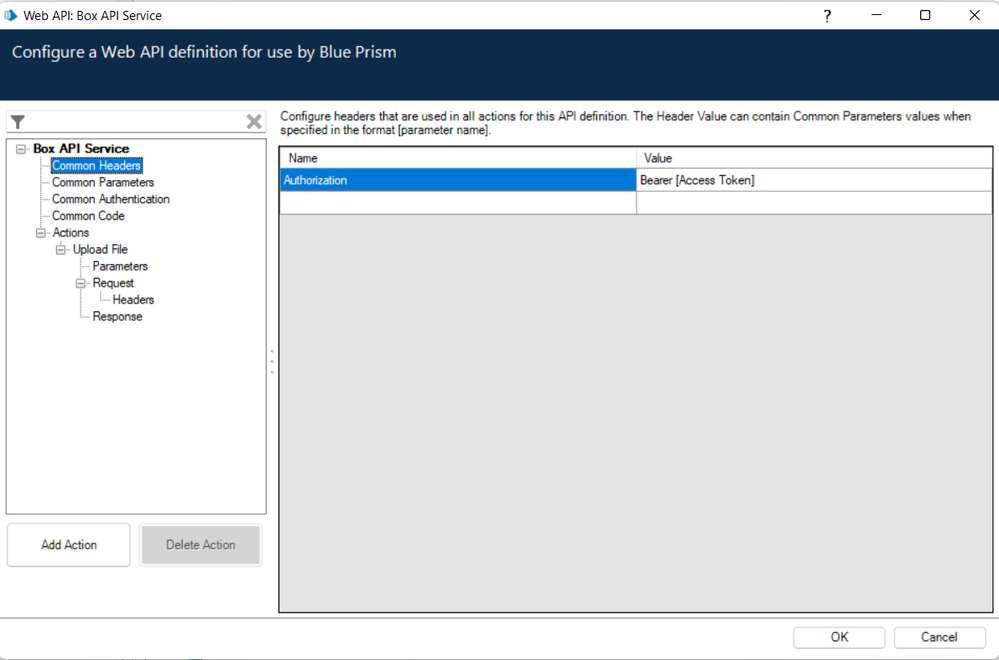Select Common Headers in the tree
Screen dimensions: 999x660
point(96,166)
